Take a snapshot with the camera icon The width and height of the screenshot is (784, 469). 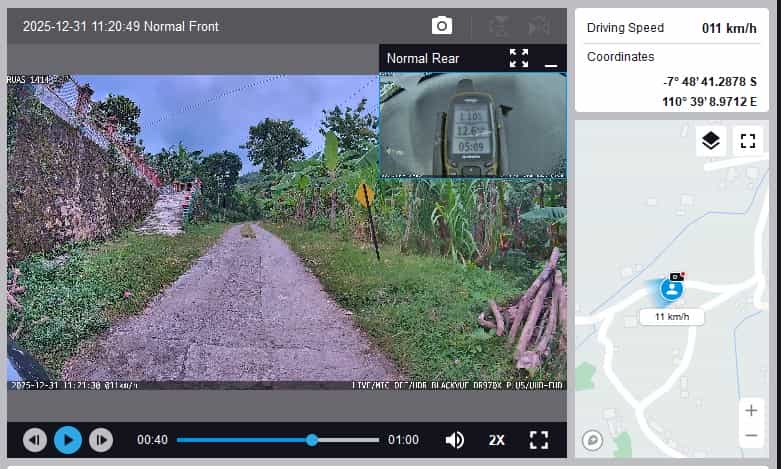pos(441,26)
